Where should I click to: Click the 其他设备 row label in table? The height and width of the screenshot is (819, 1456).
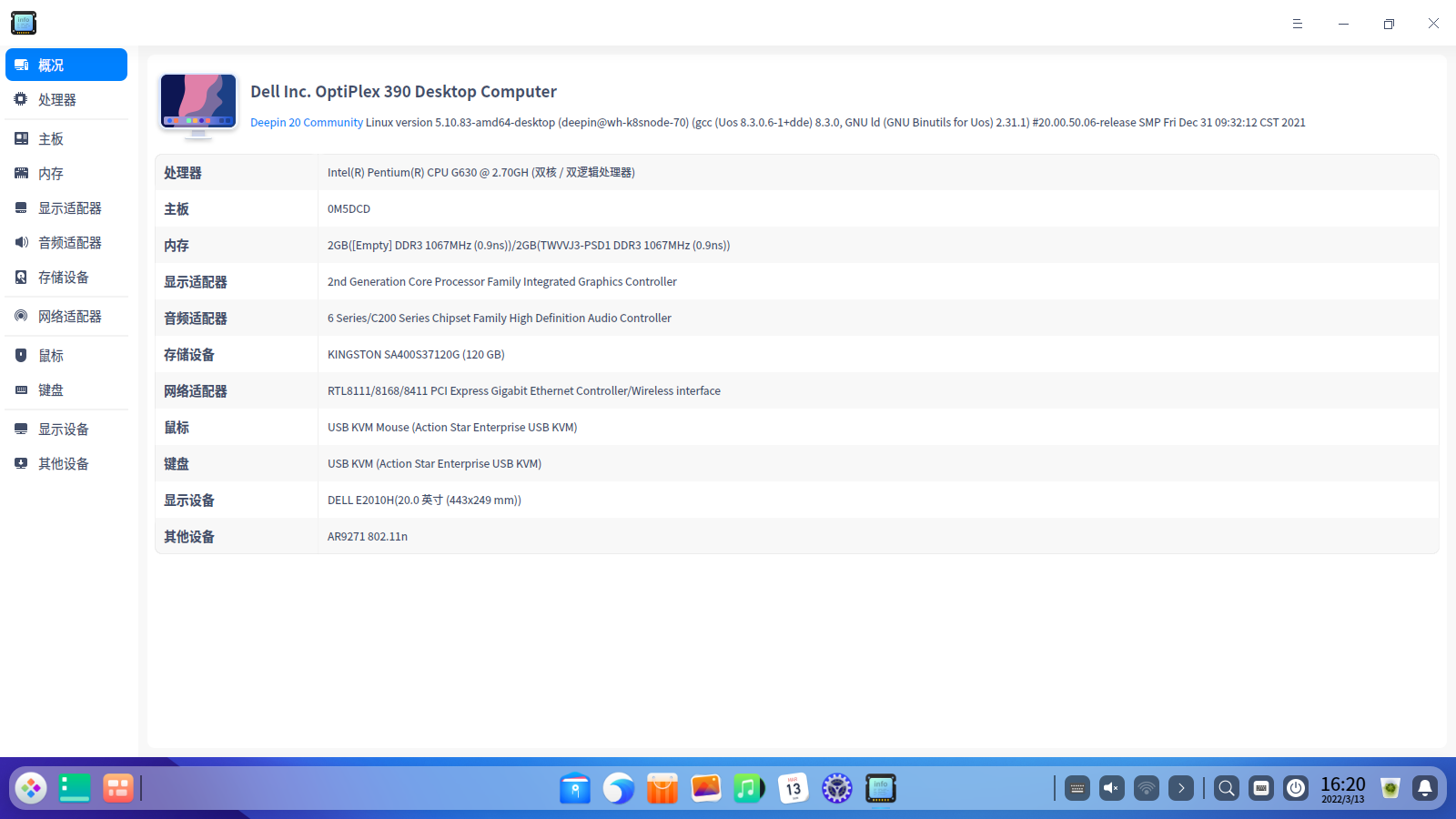[189, 536]
